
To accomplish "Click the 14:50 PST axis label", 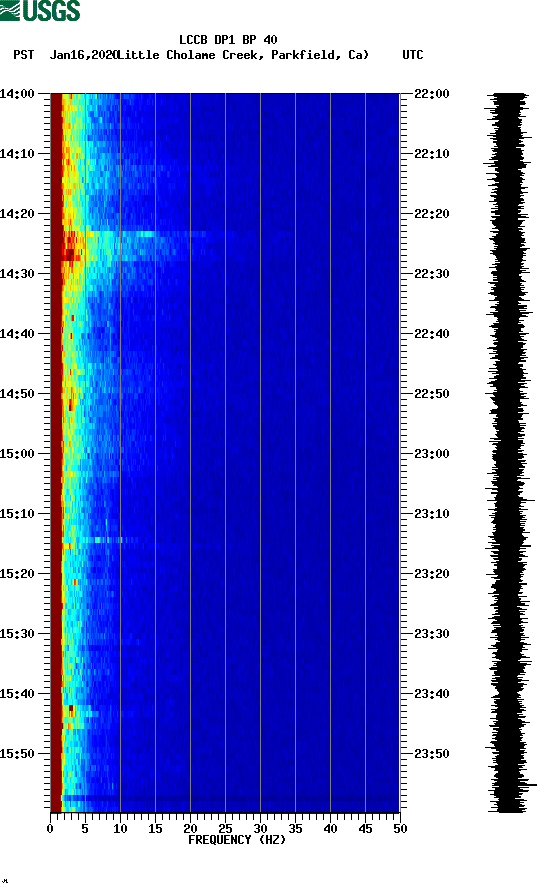I will click(17, 394).
